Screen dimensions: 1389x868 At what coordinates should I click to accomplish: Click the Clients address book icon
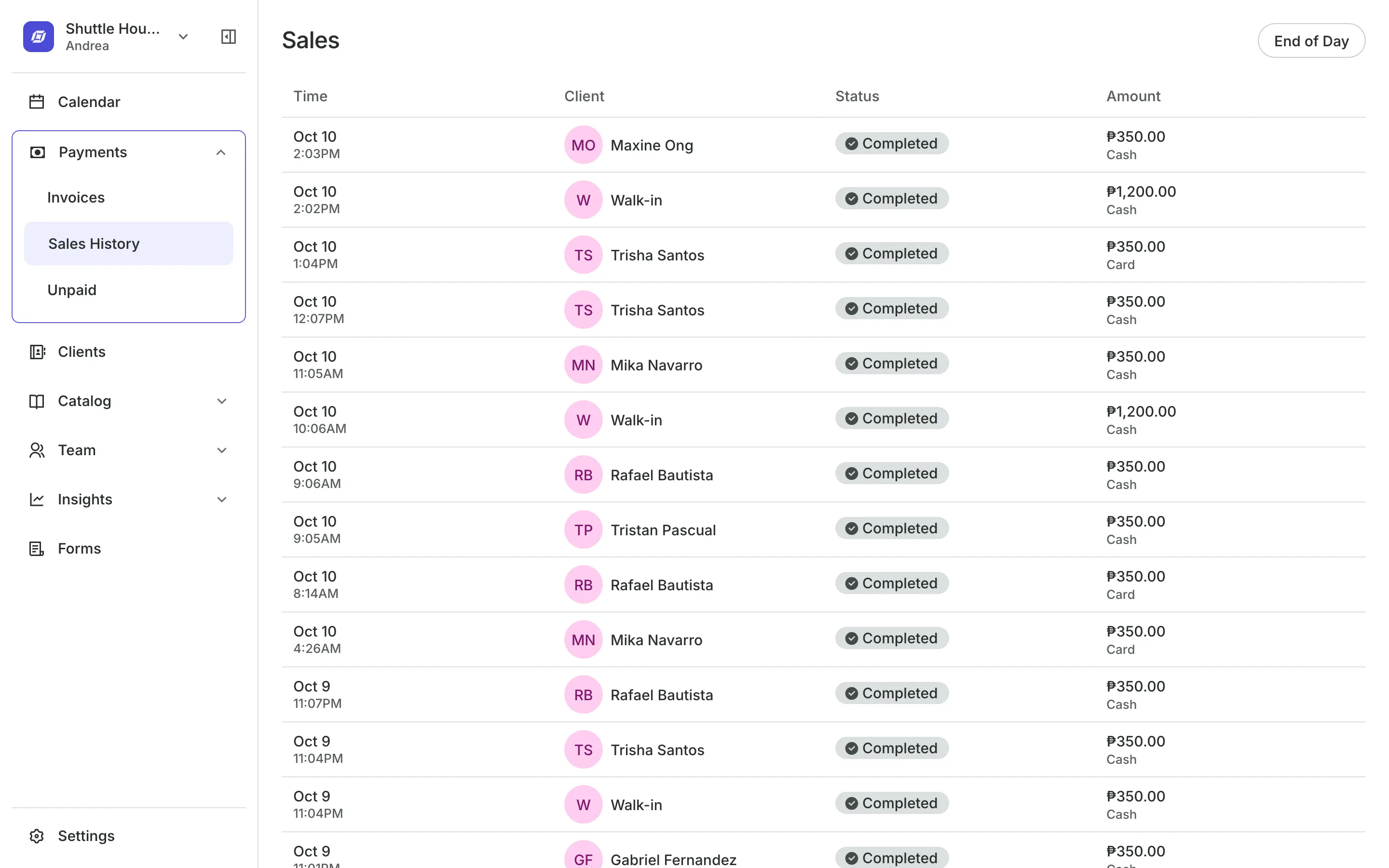pos(37,352)
